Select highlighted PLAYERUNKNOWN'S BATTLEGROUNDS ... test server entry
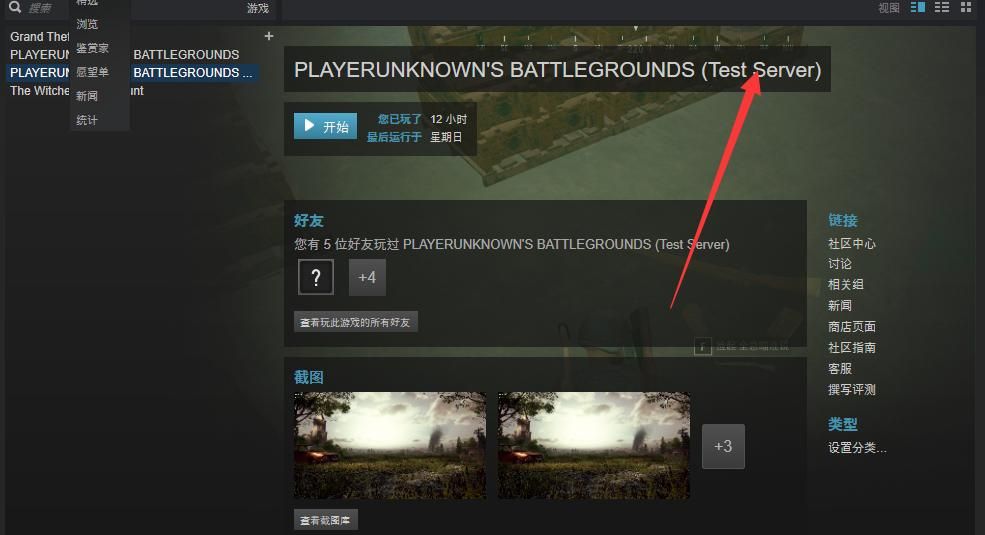 (x=131, y=73)
